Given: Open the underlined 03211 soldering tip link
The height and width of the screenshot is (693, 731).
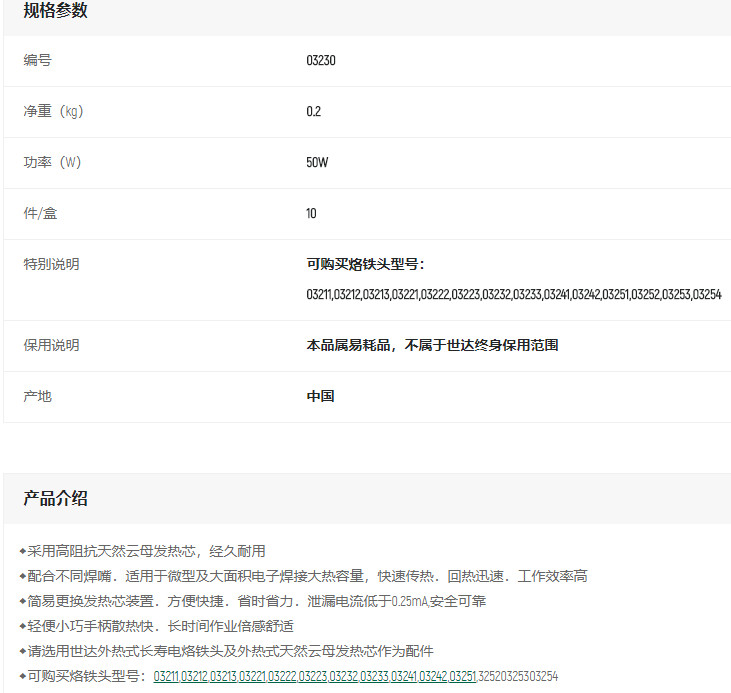Looking at the screenshot, I should click(x=167, y=677).
